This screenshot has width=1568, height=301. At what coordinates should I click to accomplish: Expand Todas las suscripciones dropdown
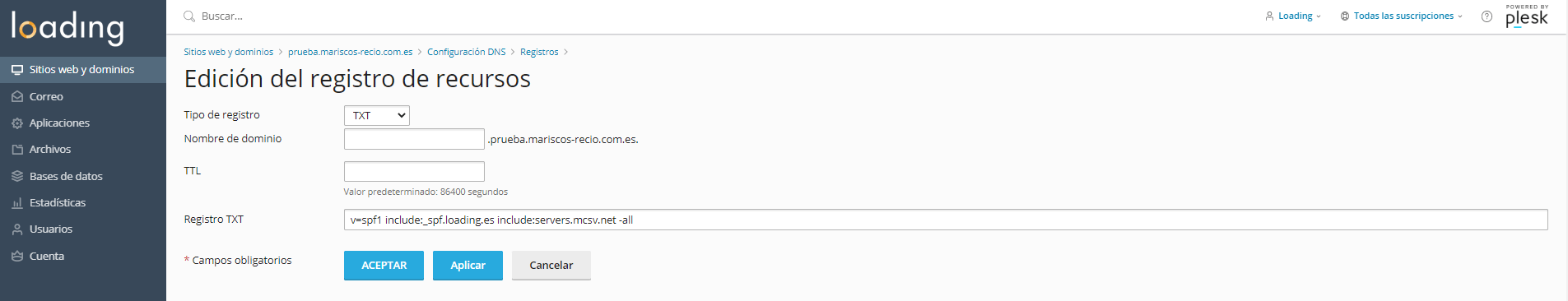pos(1402,16)
